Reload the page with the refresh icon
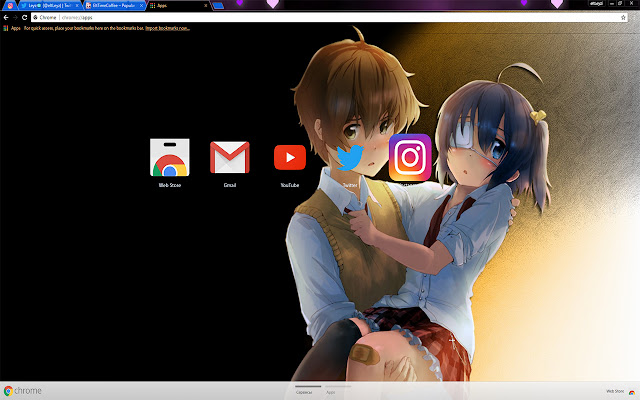Image resolution: width=640 pixels, height=400 pixels. [24, 18]
